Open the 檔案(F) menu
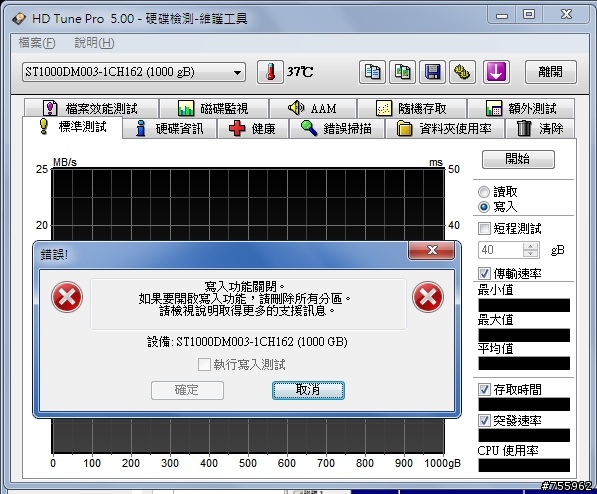Viewport: 597px width, 494px height. point(37,43)
